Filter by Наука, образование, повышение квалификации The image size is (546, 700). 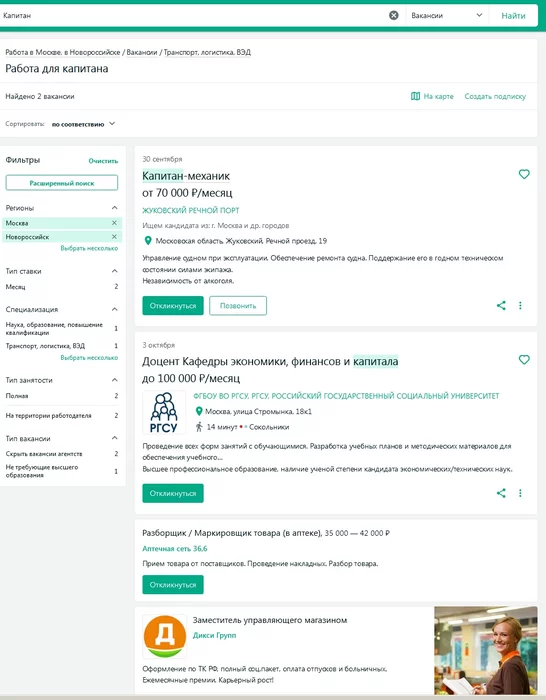click(x=62, y=329)
